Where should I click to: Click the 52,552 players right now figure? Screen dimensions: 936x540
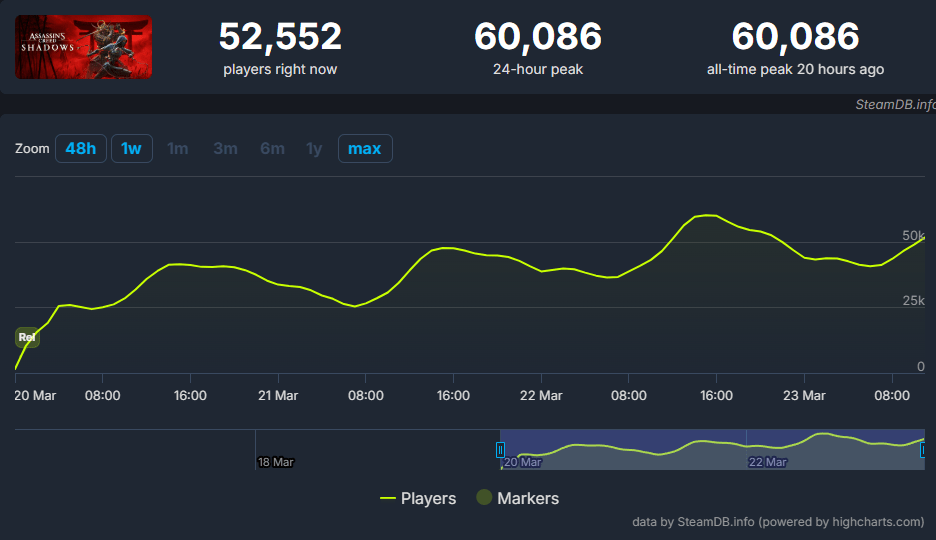(280, 38)
